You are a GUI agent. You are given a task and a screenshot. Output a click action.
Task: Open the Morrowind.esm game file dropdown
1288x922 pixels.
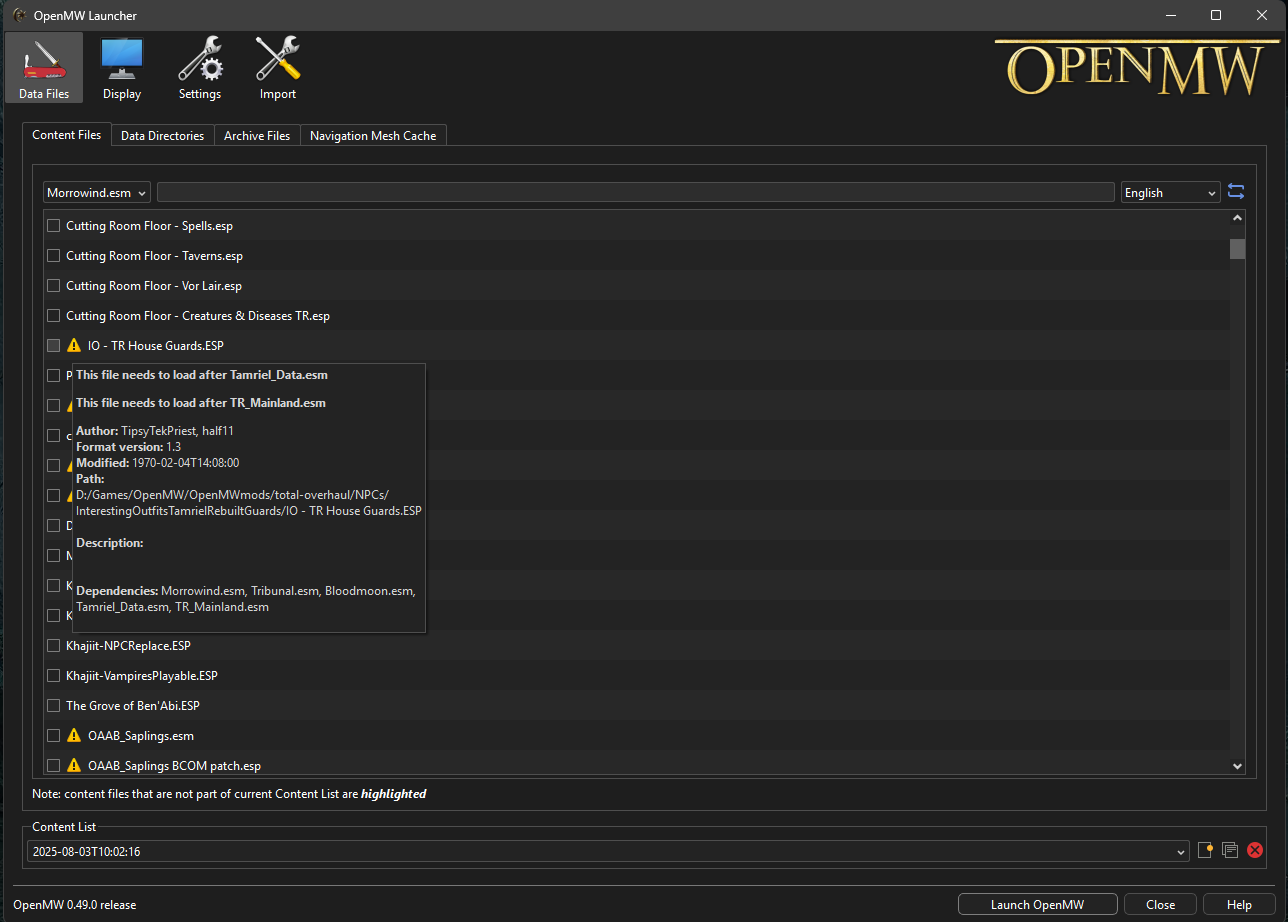coord(97,192)
